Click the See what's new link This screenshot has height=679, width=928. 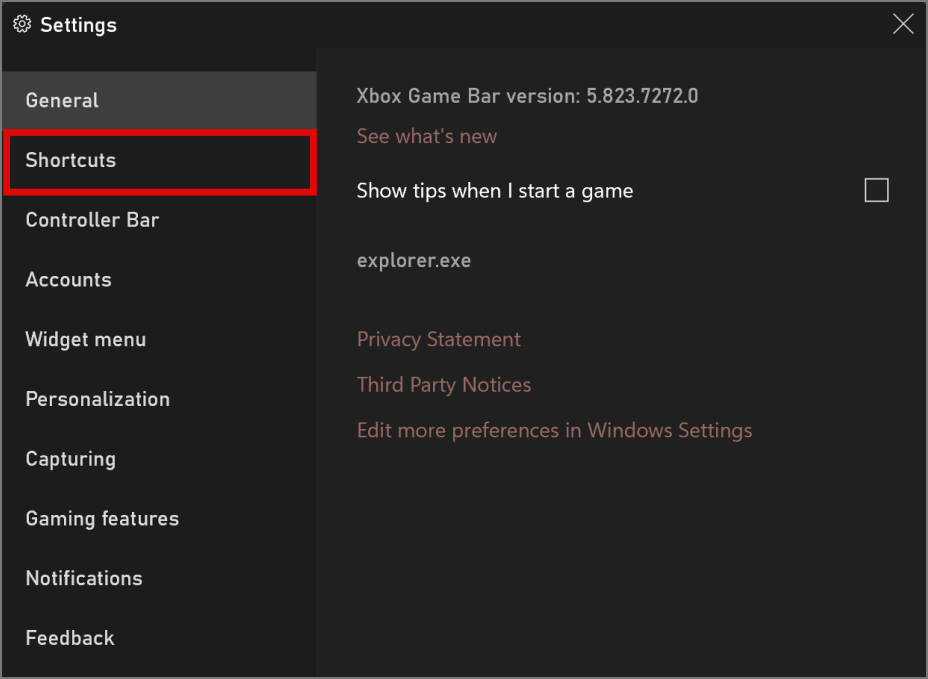pyautogui.click(x=427, y=136)
